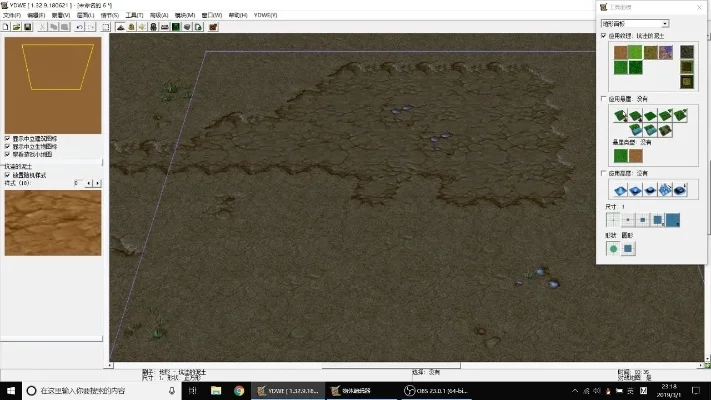
Task: Switch to OBS in the taskbar
Action: click(436, 390)
